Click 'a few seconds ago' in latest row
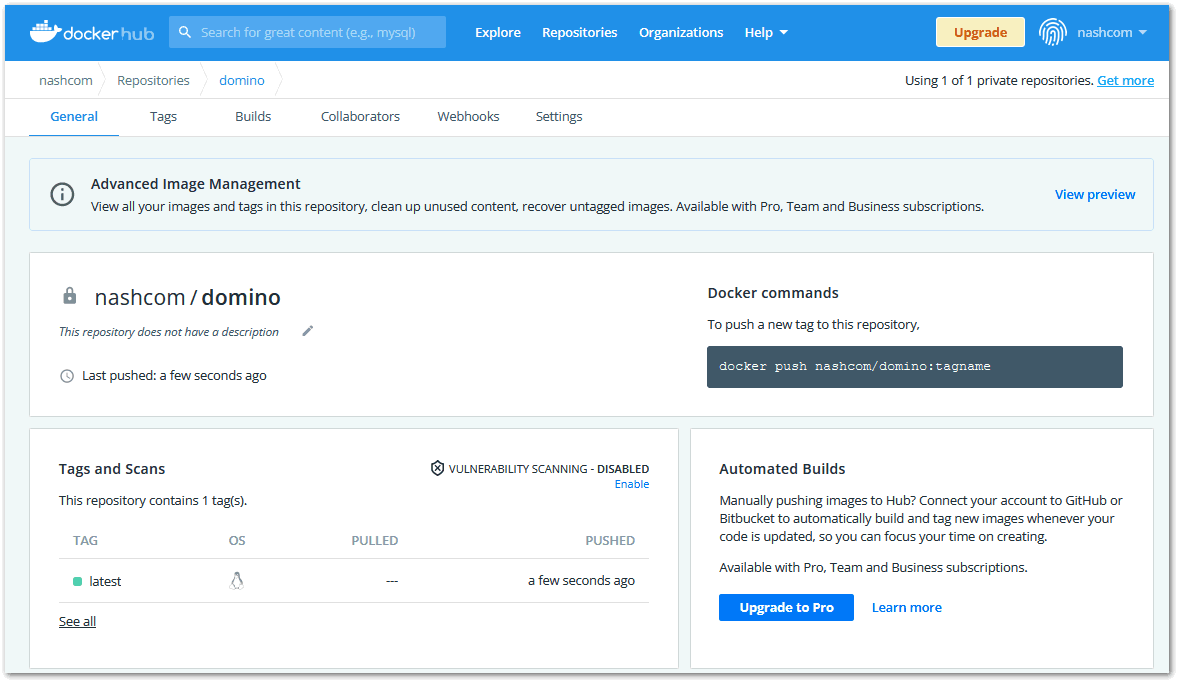Screen dimensions: 1178x682 tap(581, 581)
